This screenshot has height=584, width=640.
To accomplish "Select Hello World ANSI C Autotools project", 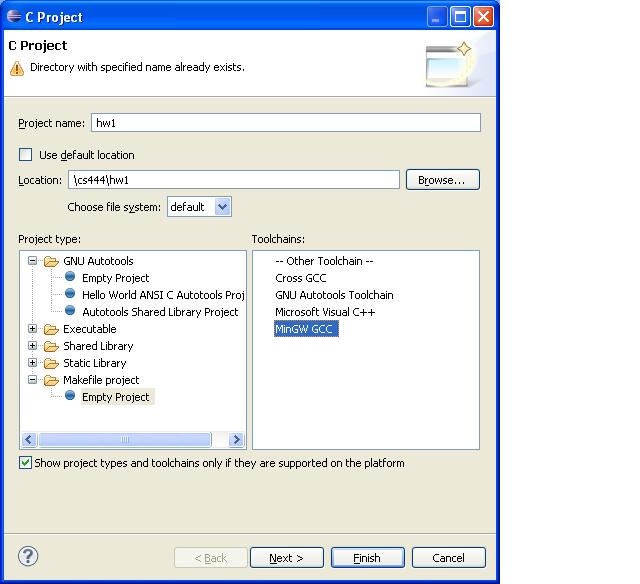I will 163,295.
